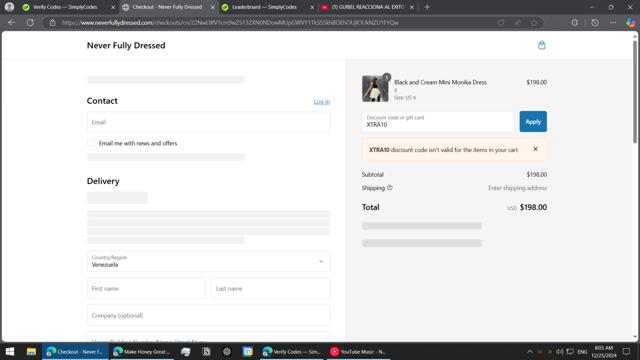Viewport: 640px width, 360px height.
Task: Toggle Email me with news and offers
Action: click(x=91, y=143)
